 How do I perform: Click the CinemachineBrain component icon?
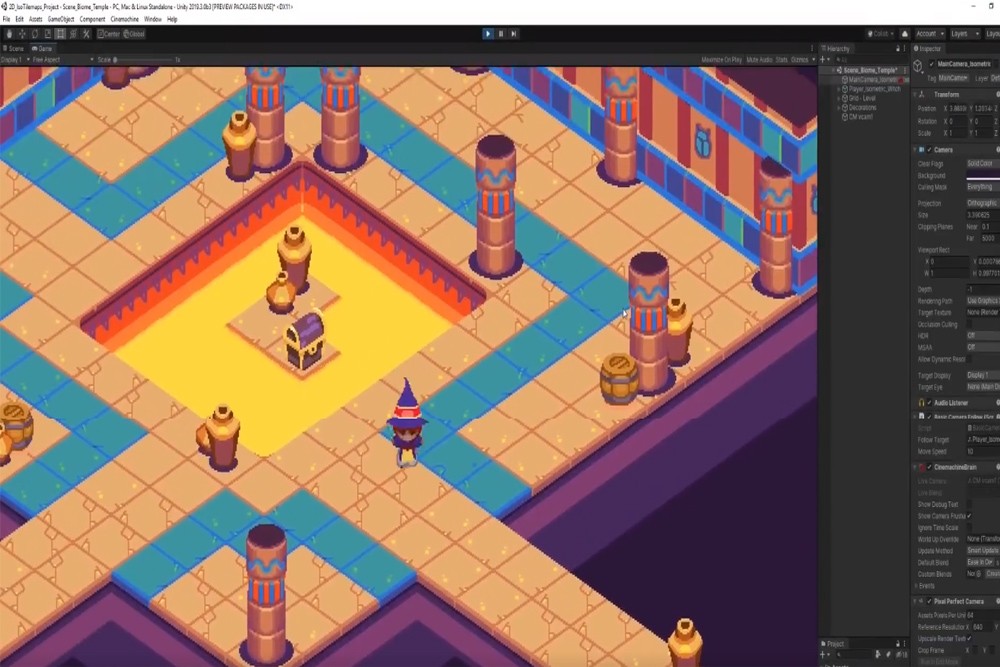[922, 467]
